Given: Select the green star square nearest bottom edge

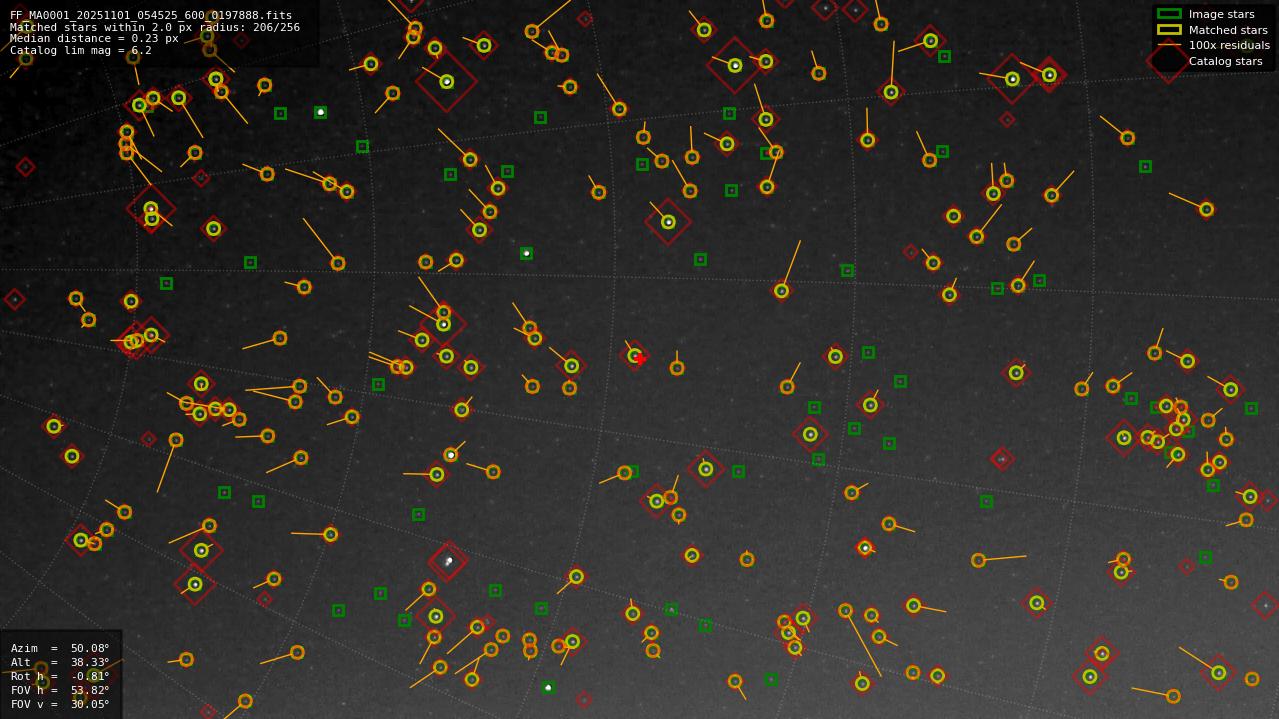Looking at the screenshot, I should click(548, 688).
